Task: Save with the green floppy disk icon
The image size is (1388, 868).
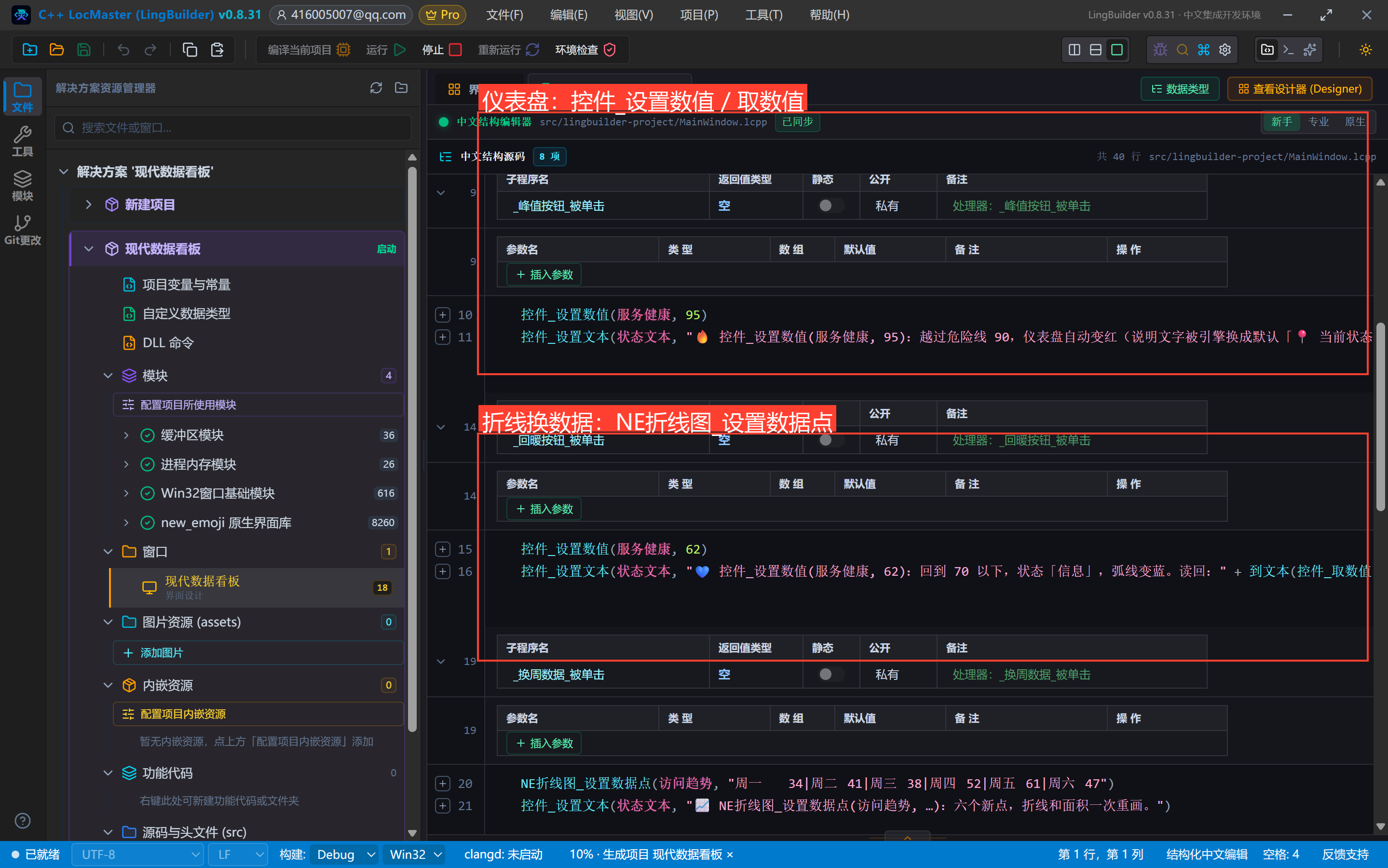Action: point(84,50)
